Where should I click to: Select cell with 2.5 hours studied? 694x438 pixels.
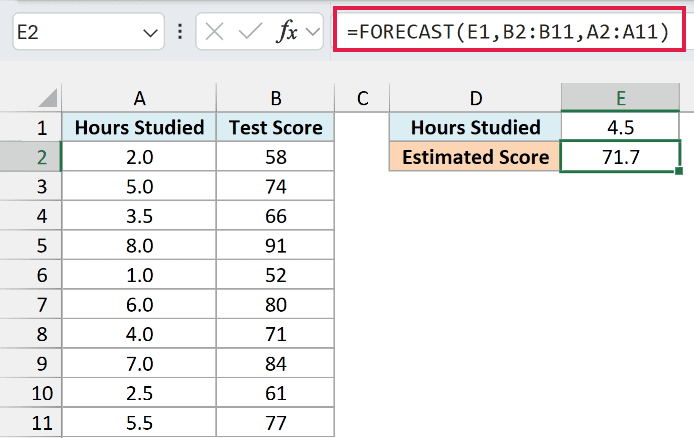(x=139, y=393)
